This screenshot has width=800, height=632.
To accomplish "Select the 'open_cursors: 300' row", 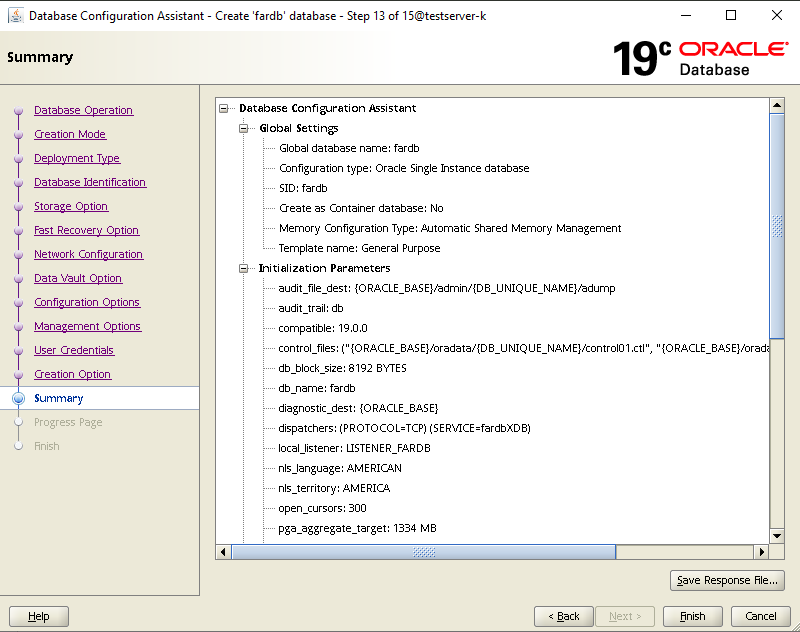I will [322, 508].
